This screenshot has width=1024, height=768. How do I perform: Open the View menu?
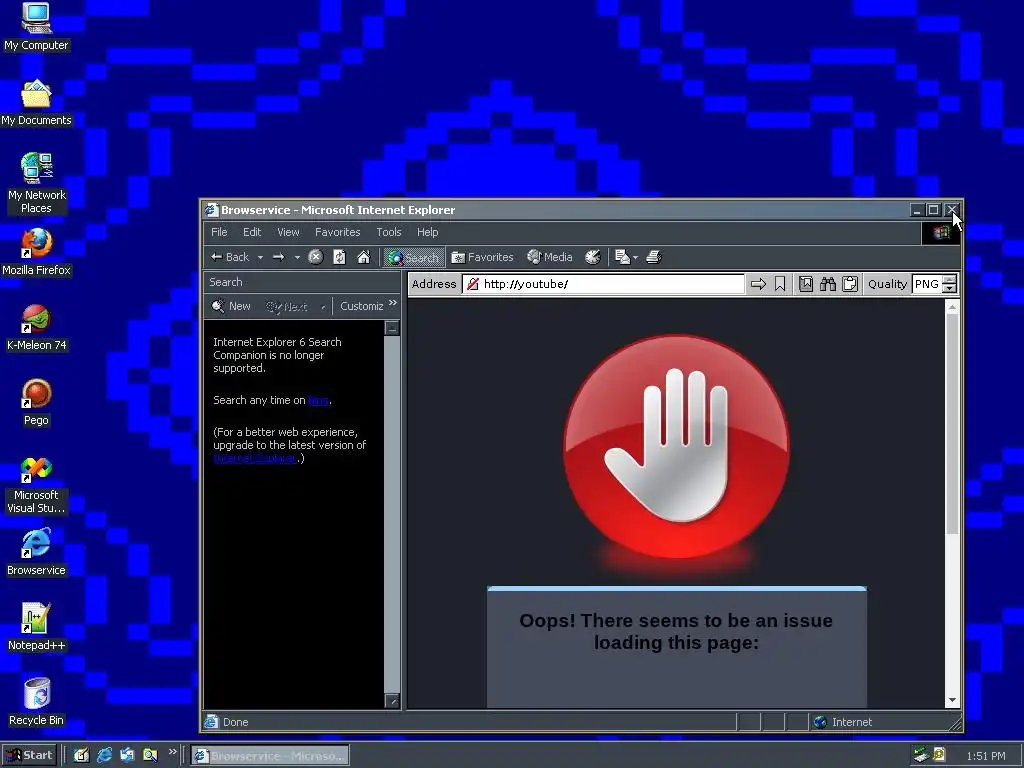tap(288, 232)
